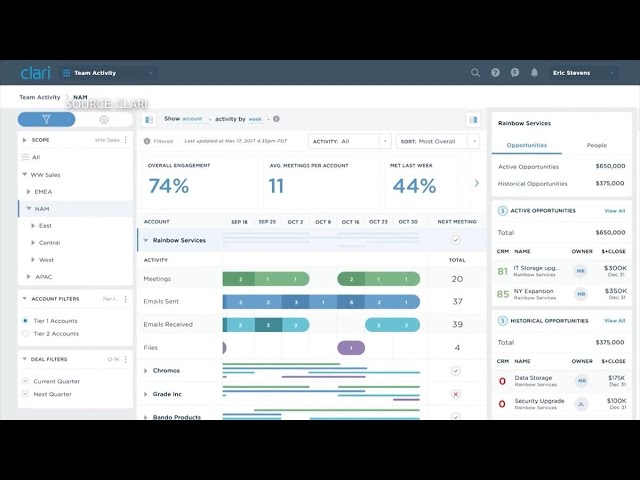Expand the East region node
The height and width of the screenshot is (480, 640).
tap(33, 225)
